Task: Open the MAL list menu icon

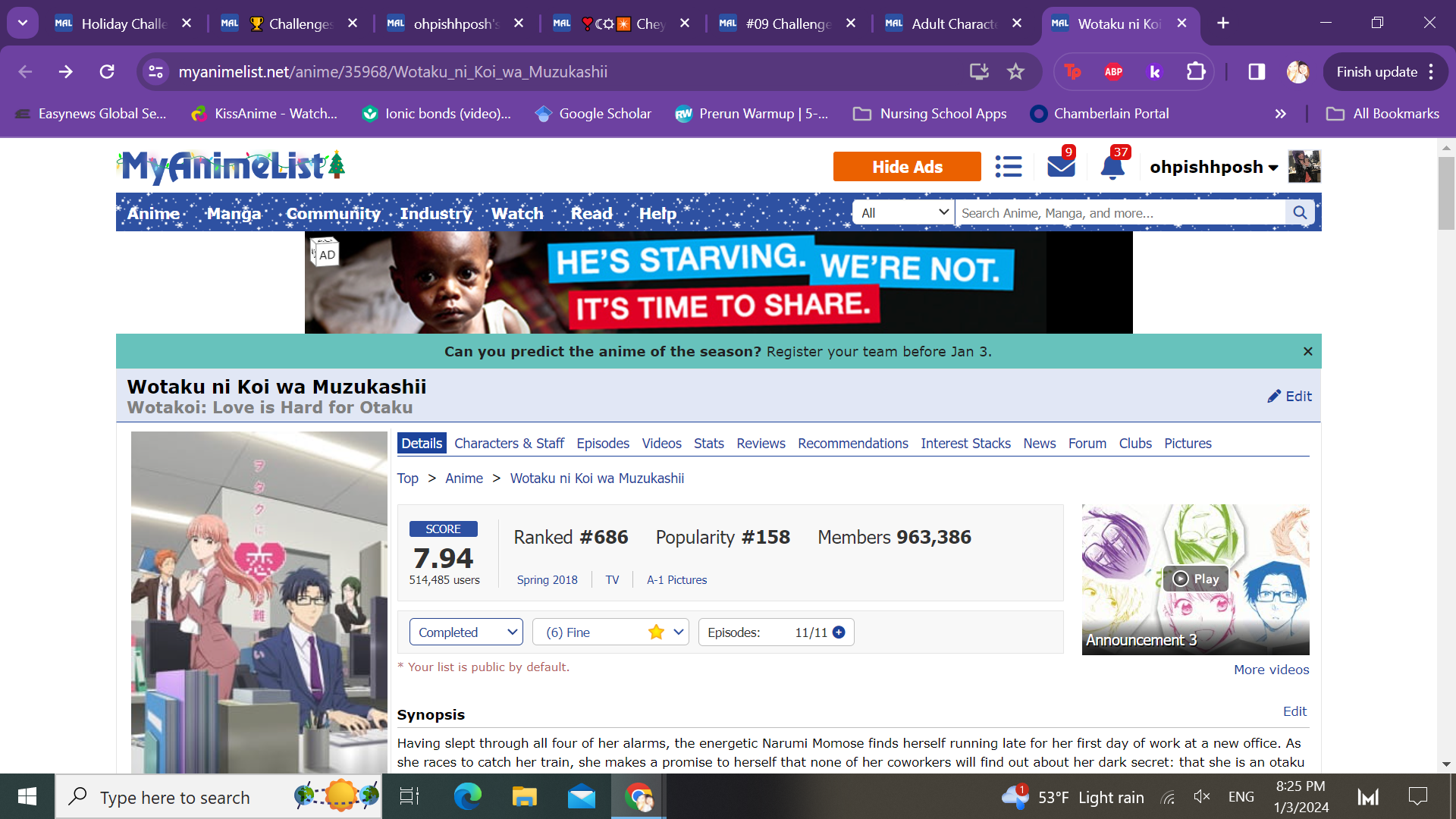Action: click(1008, 167)
